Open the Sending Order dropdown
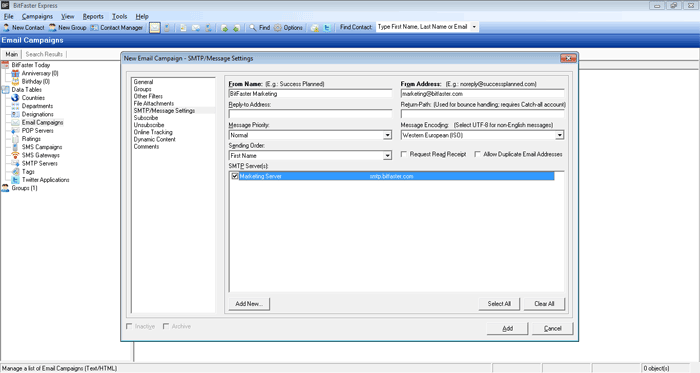 point(387,156)
